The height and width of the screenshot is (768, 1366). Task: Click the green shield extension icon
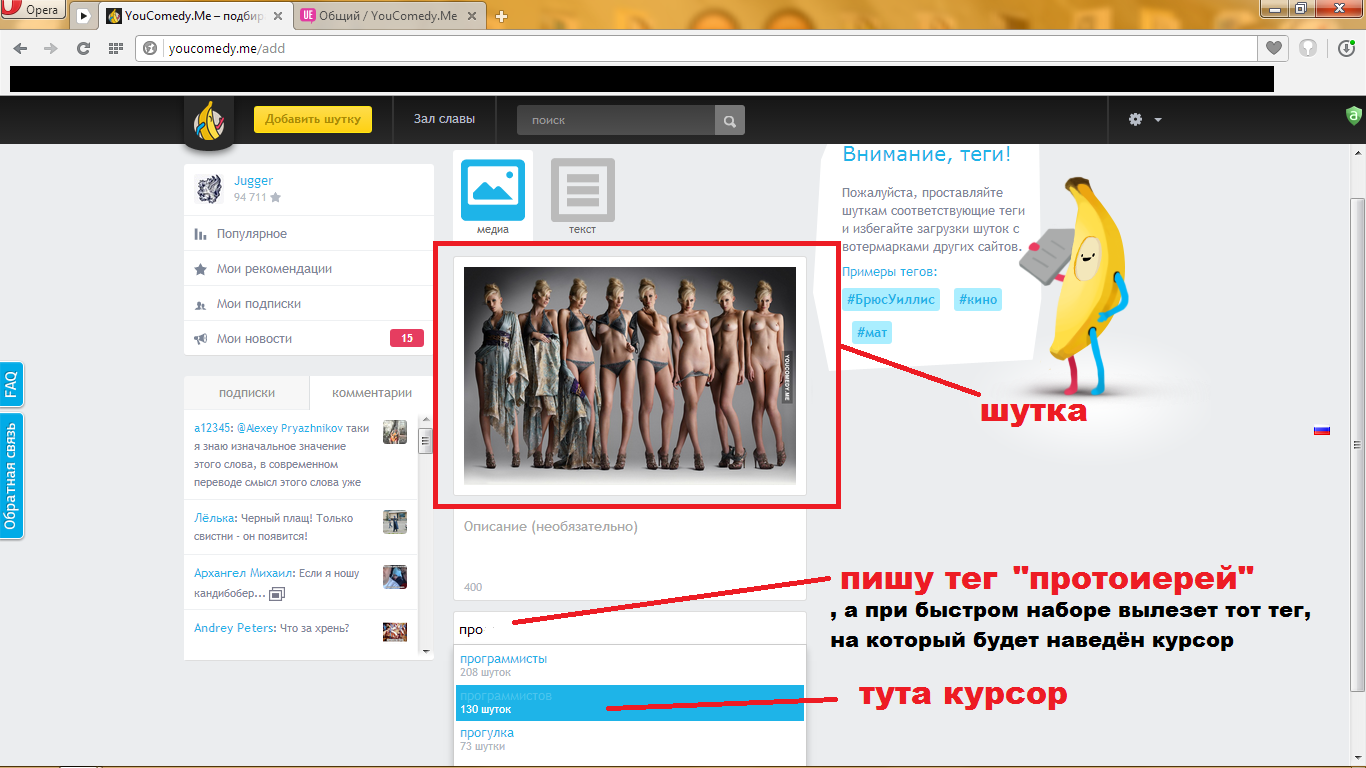(x=1354, y=116)
